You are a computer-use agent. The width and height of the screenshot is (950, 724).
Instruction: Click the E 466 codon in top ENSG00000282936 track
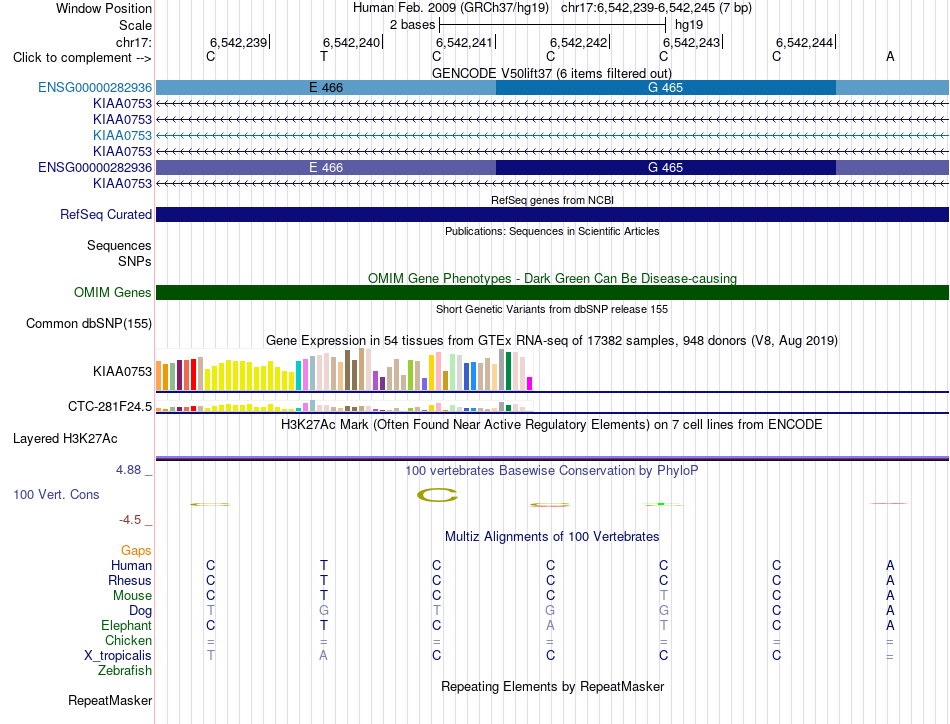[x=326, y=88]
